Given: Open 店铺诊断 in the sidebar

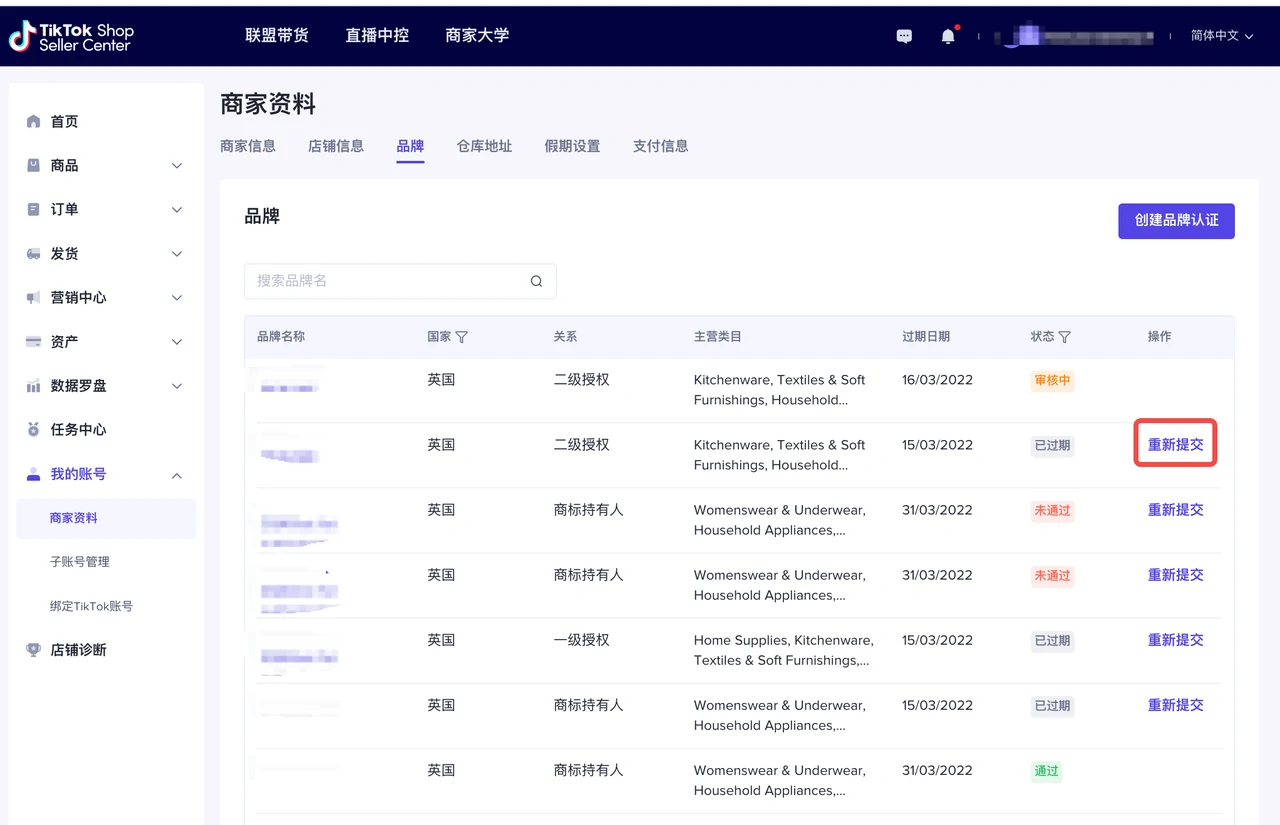Looking at the screenshot, I should click(x=78, y=649).
